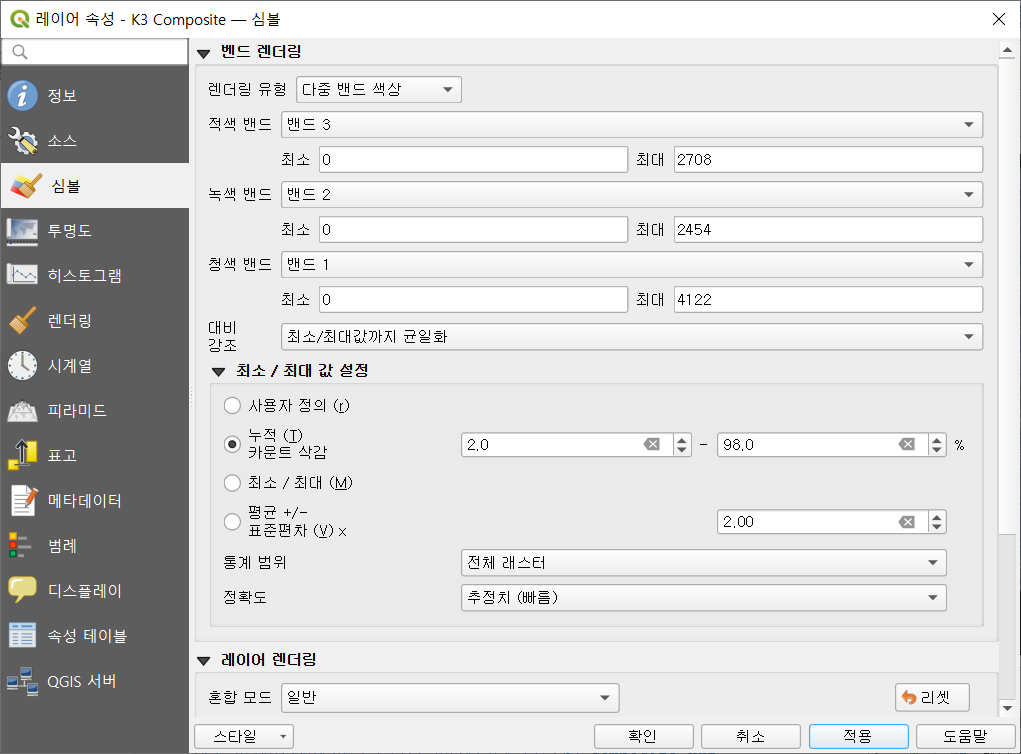Click the red band 최대 field 2708
Viewport: 1021px width, 754px height.
(828, 160)
